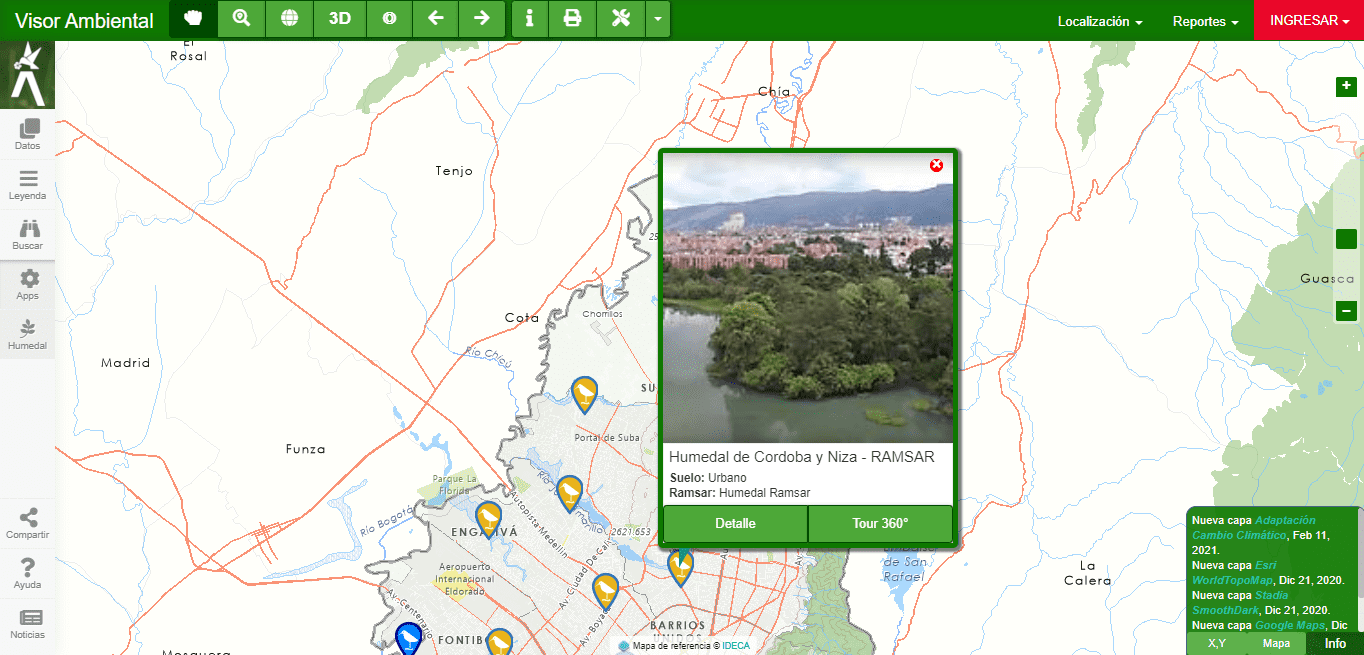Open the Tour 360° view
Viewport: 1364px width, 655px height.
(x=880, y=524)
